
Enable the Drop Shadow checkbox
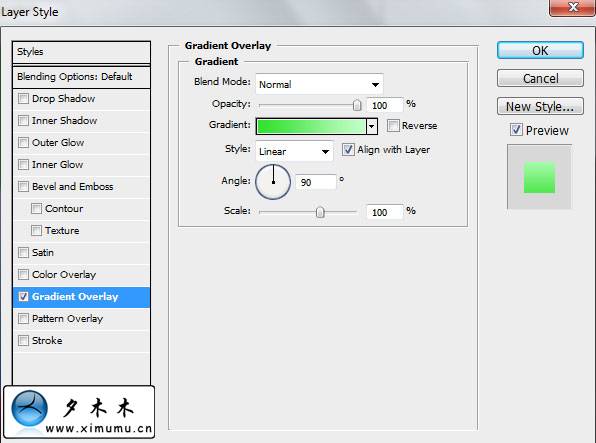click(23, 98)
